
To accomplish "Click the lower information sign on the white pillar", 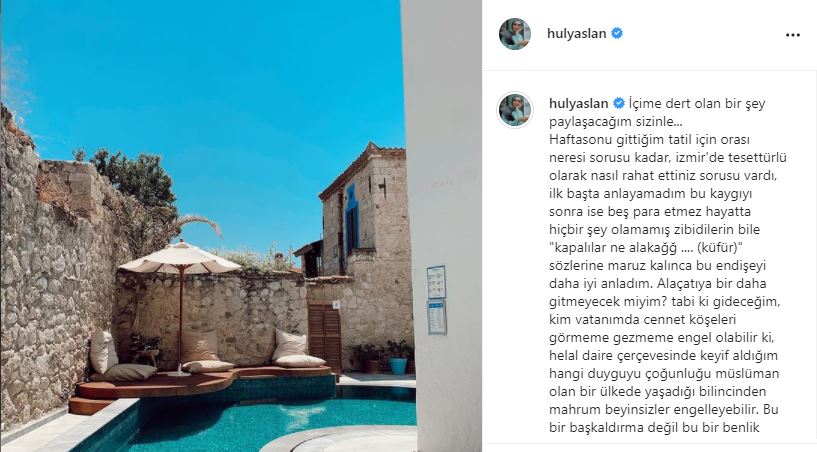I will coord(437,317).
